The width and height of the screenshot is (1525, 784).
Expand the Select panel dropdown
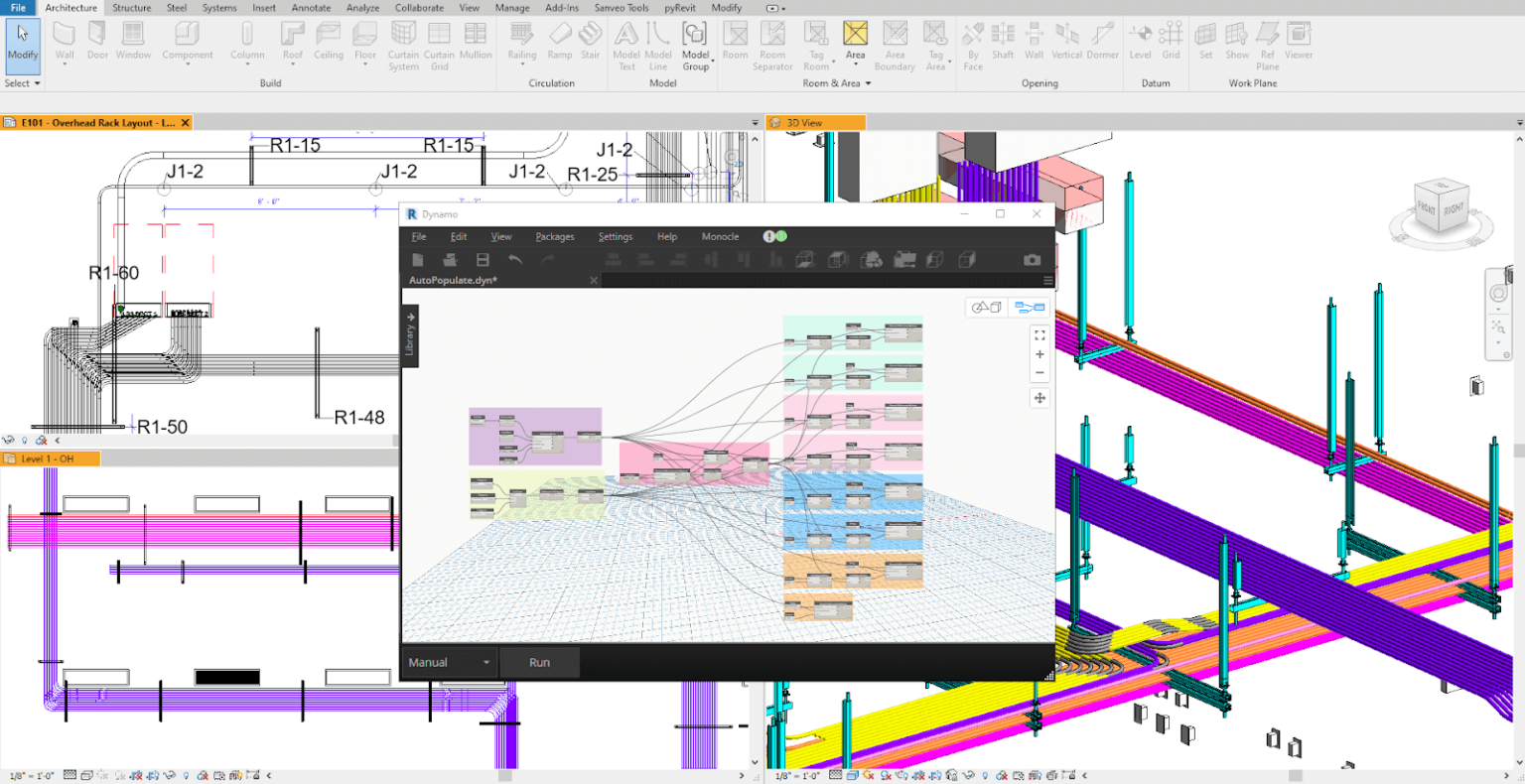coord(22,83)
